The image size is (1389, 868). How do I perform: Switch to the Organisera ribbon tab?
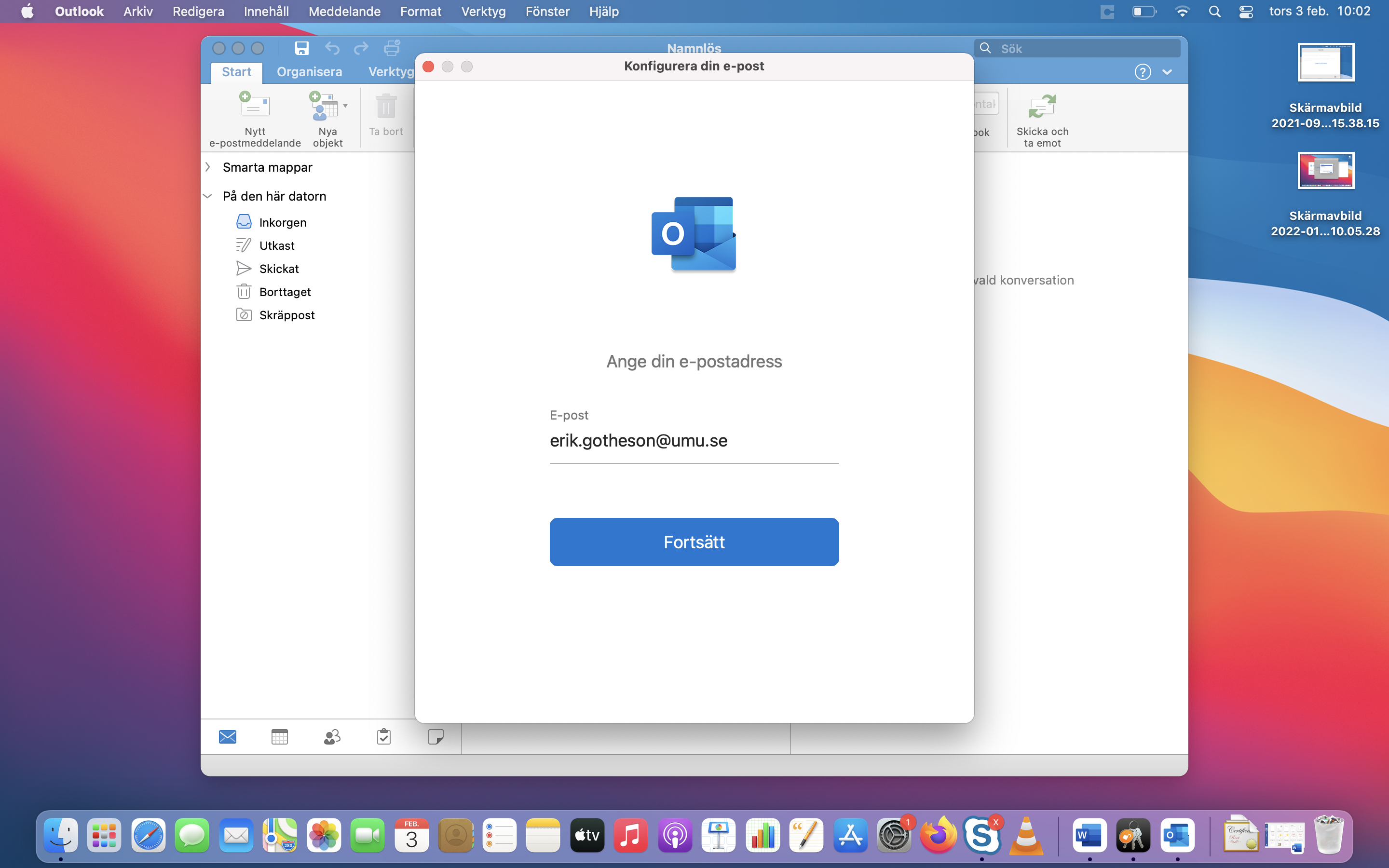309,72
